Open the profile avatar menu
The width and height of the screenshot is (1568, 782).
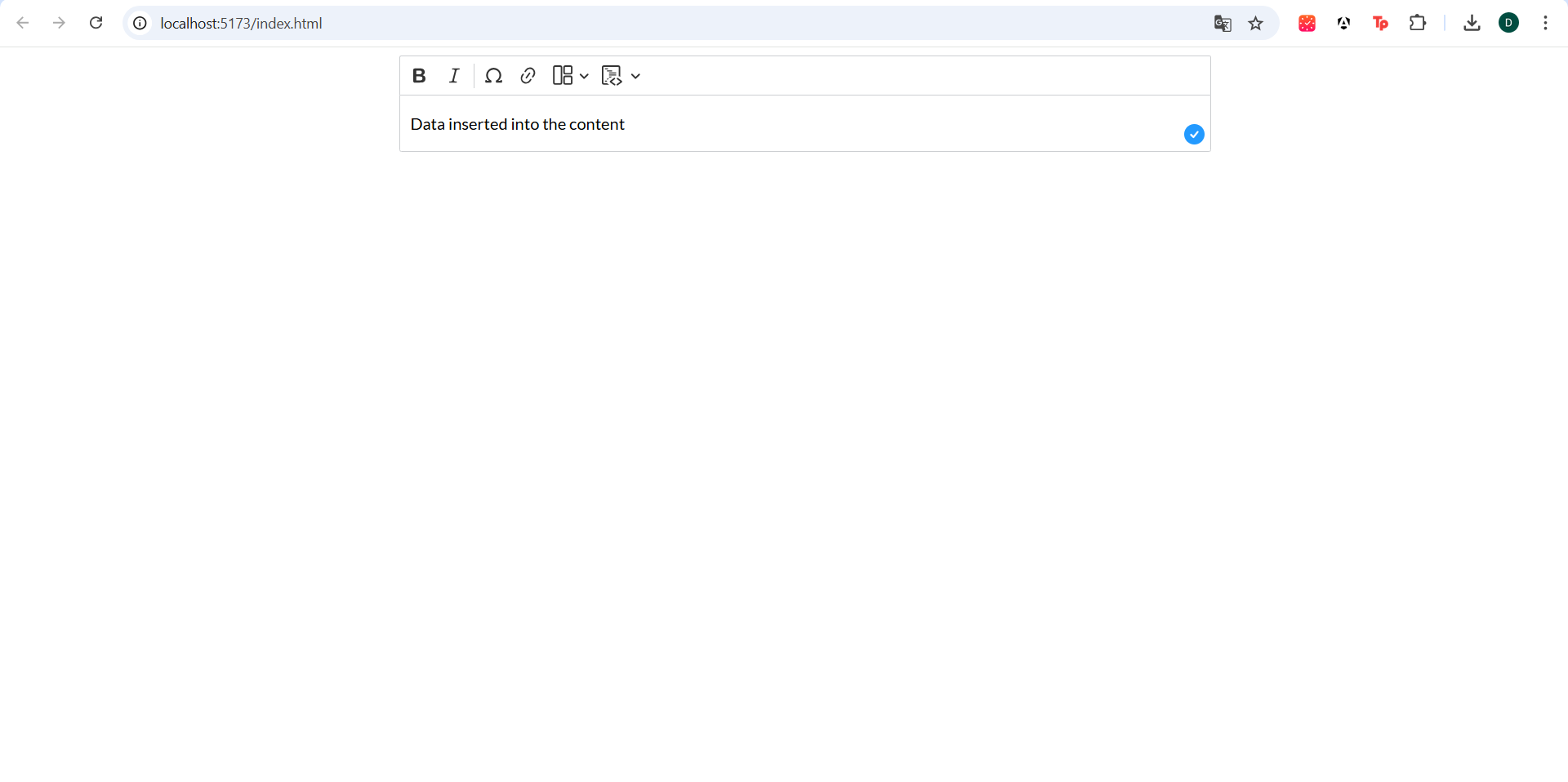click(1509, 23)
